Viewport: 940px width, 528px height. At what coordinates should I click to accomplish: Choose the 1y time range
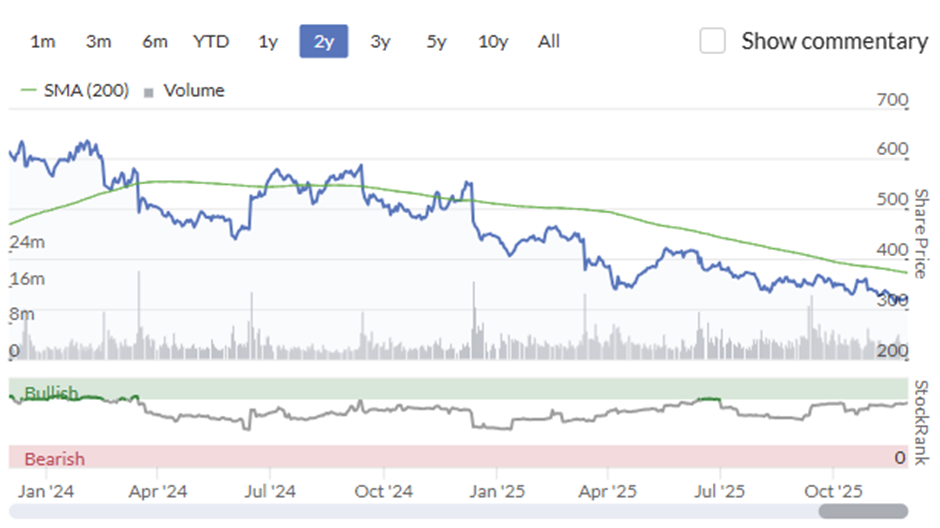[x=268, y=41]
